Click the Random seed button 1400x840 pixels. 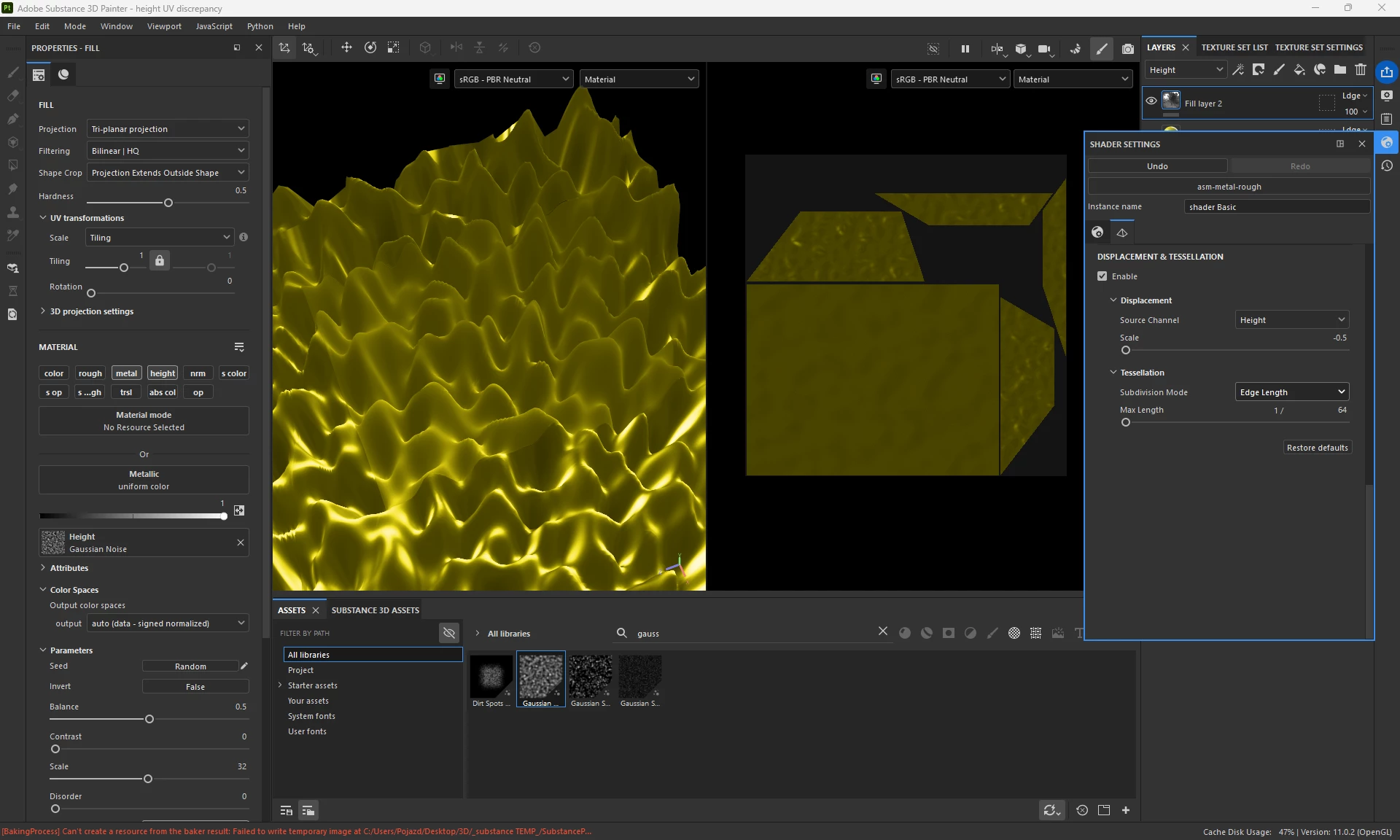pyautogui.click(x=190, y=666)
